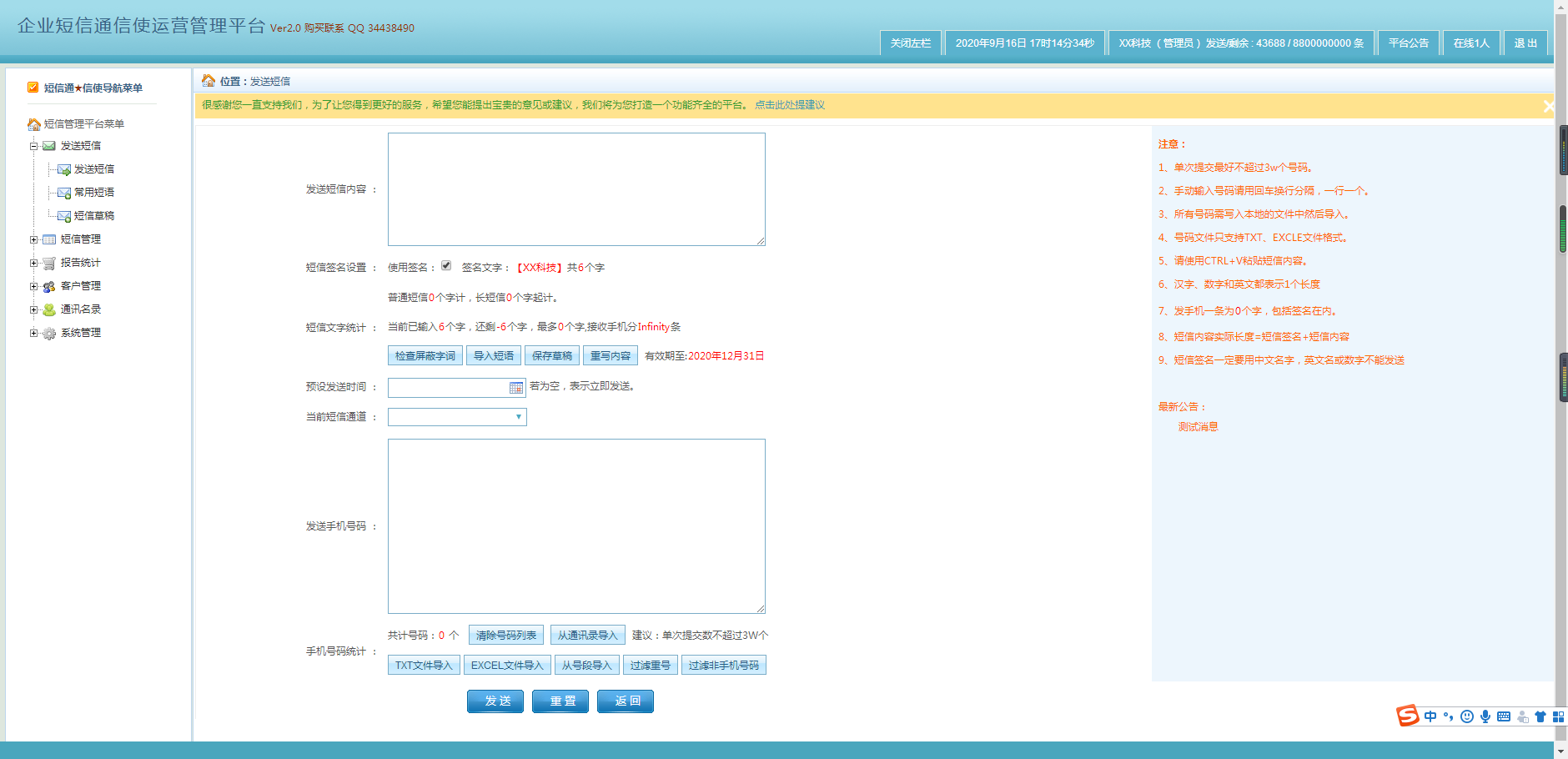Toggle the IME punctuation mode button
The width and height of the screenshot is (1568, 759).
[1449, 716]
